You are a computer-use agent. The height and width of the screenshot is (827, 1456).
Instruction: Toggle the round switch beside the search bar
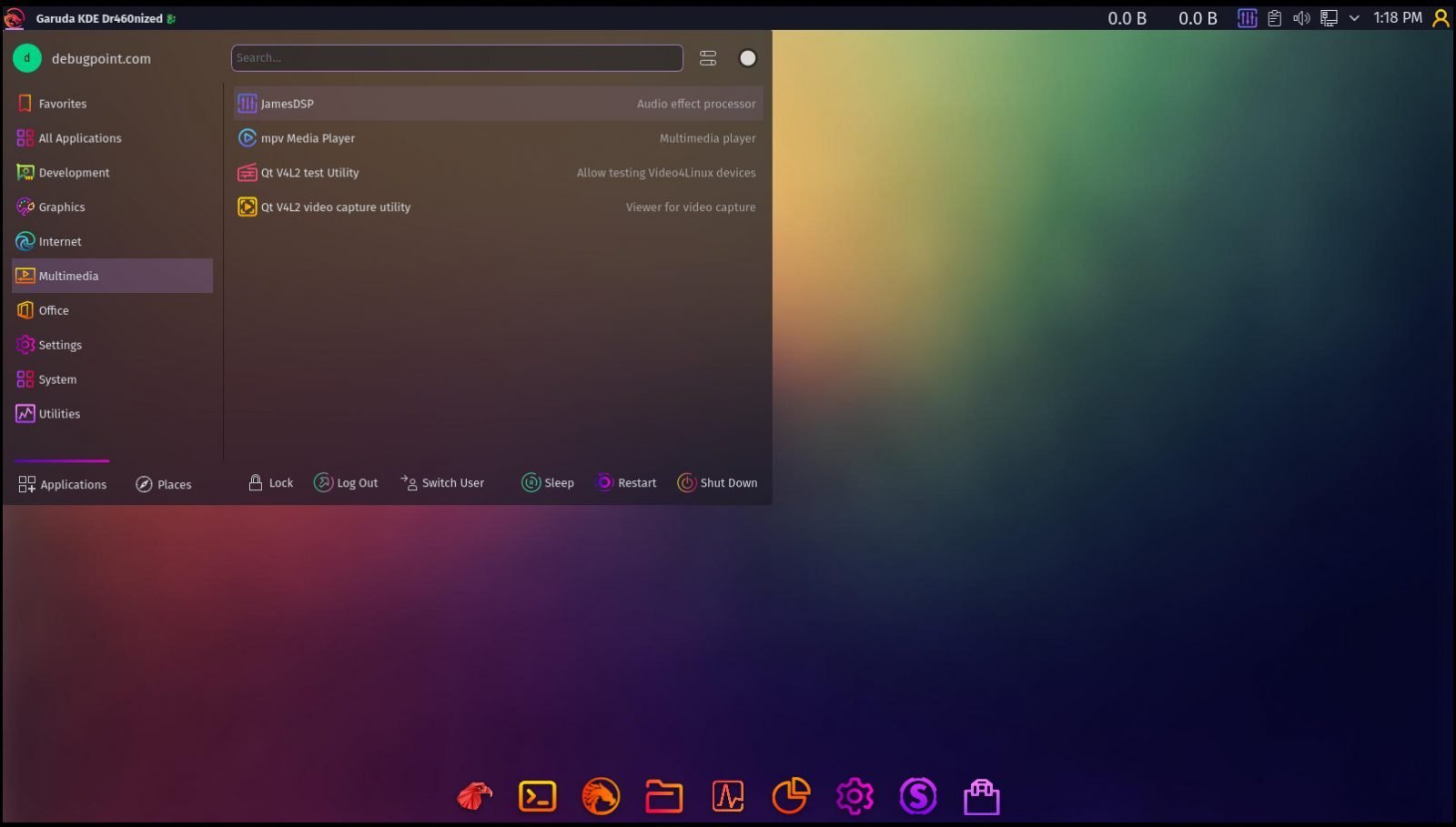tap(747, 57)
